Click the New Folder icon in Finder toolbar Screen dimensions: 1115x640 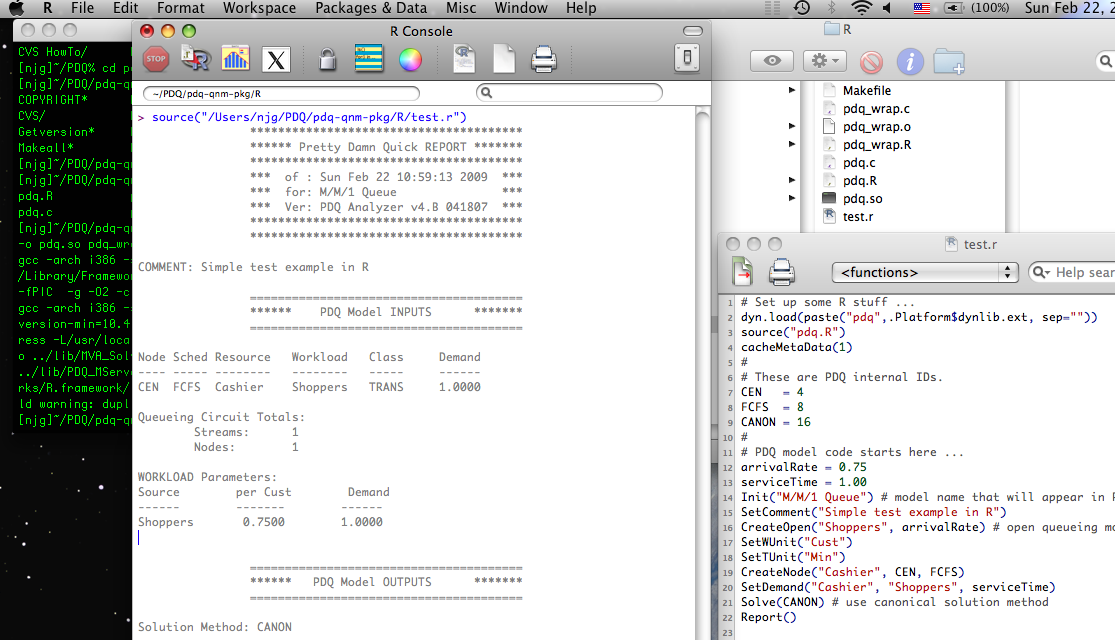(949, 62)
